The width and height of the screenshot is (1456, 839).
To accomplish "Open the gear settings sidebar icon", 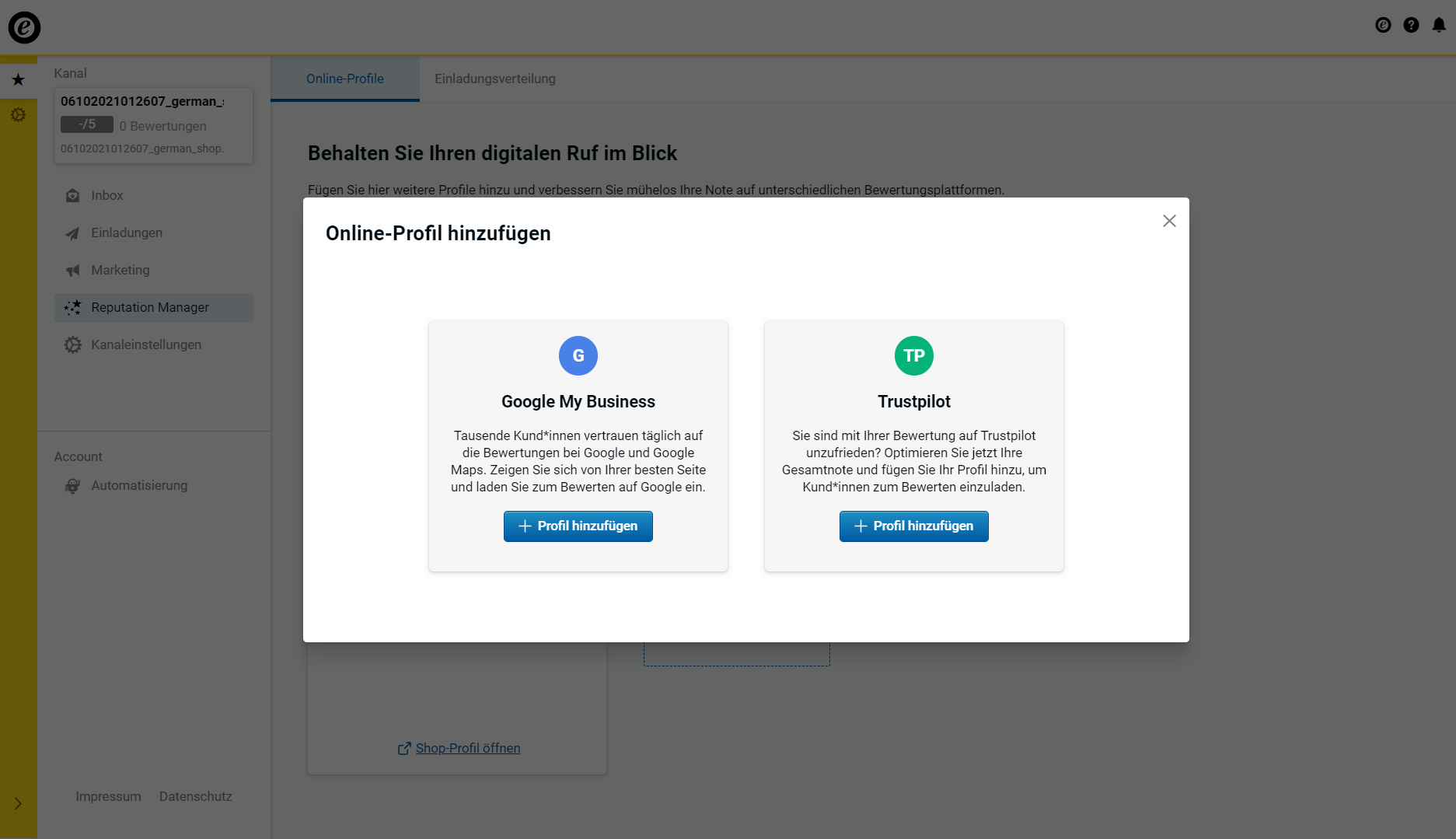I will [18, 115].
